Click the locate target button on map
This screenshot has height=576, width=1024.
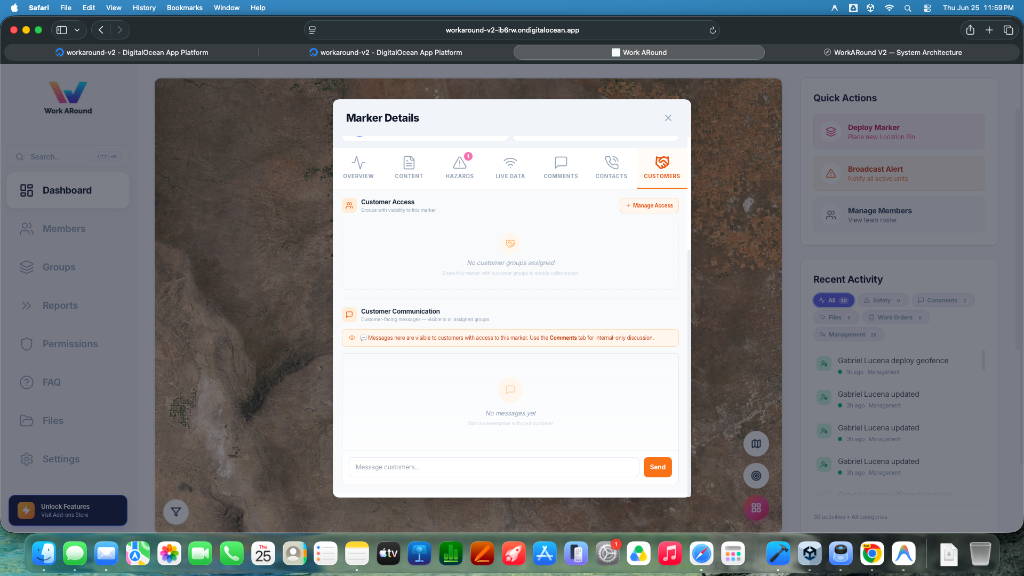click(756, 476)
